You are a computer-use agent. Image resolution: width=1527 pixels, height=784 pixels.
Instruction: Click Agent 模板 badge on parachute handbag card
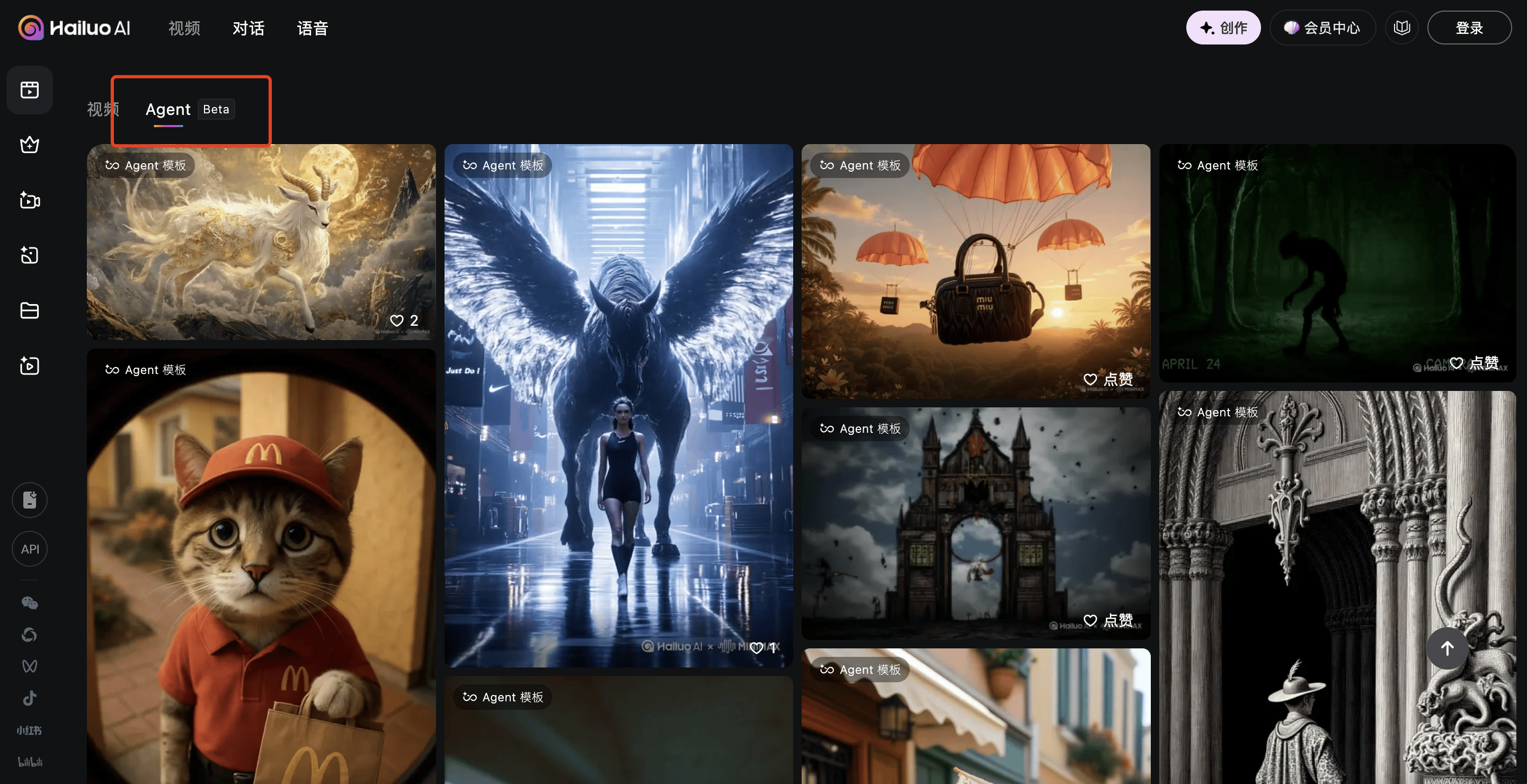[x=860, y=165]
